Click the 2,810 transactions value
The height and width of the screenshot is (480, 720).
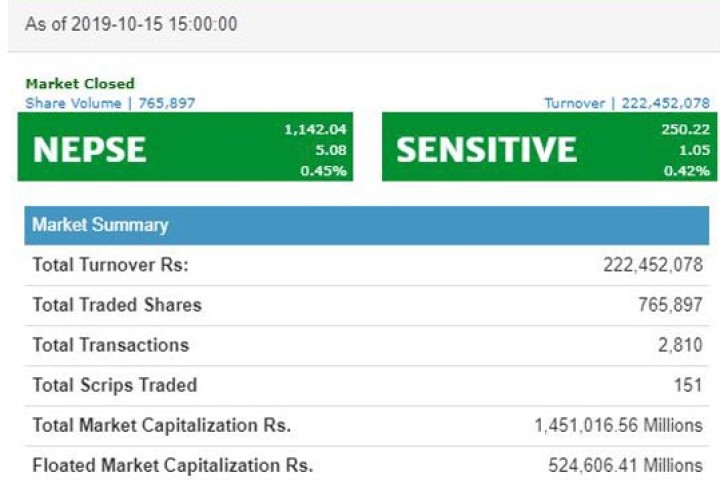(x=682, y=345)
